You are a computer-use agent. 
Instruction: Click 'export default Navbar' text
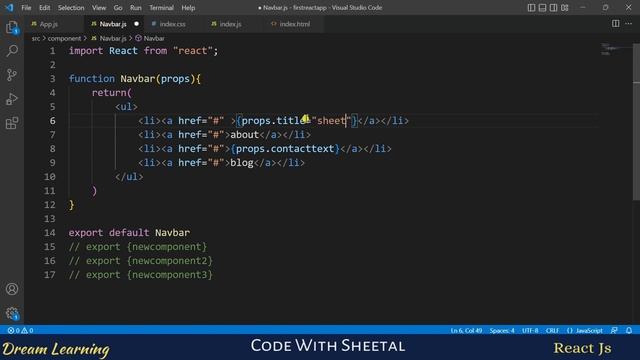click(129, 233)
